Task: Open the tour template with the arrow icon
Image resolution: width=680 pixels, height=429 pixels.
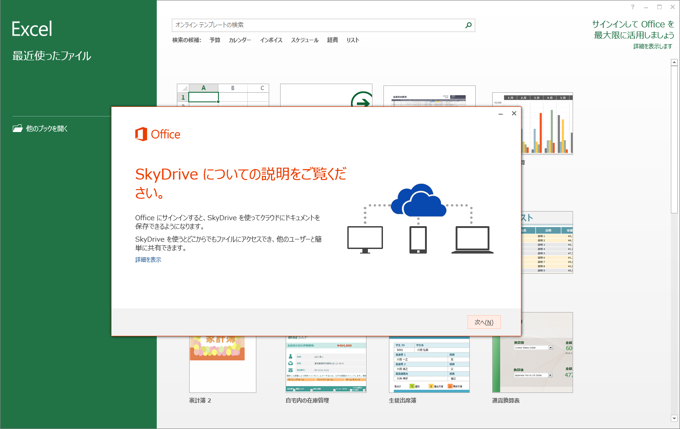Action: point(326,95)
